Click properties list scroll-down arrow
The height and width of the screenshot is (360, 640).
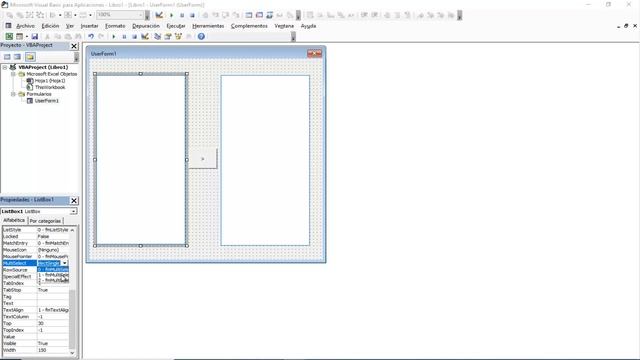coord(72,353)
